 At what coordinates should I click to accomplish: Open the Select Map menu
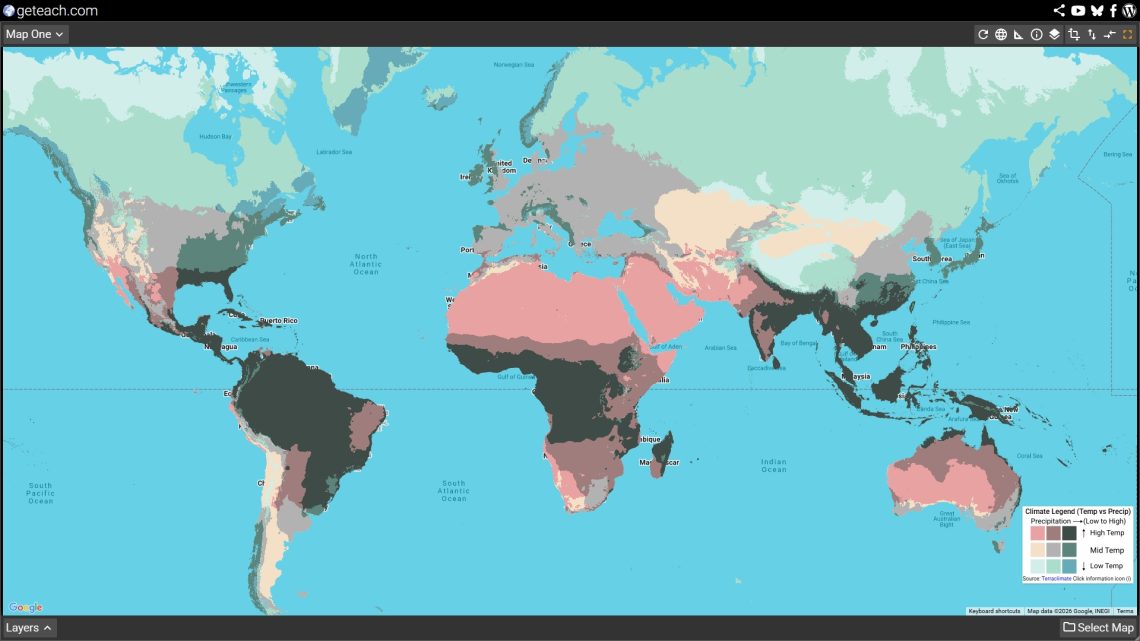pyautogui.click(x=1098, y=628)
